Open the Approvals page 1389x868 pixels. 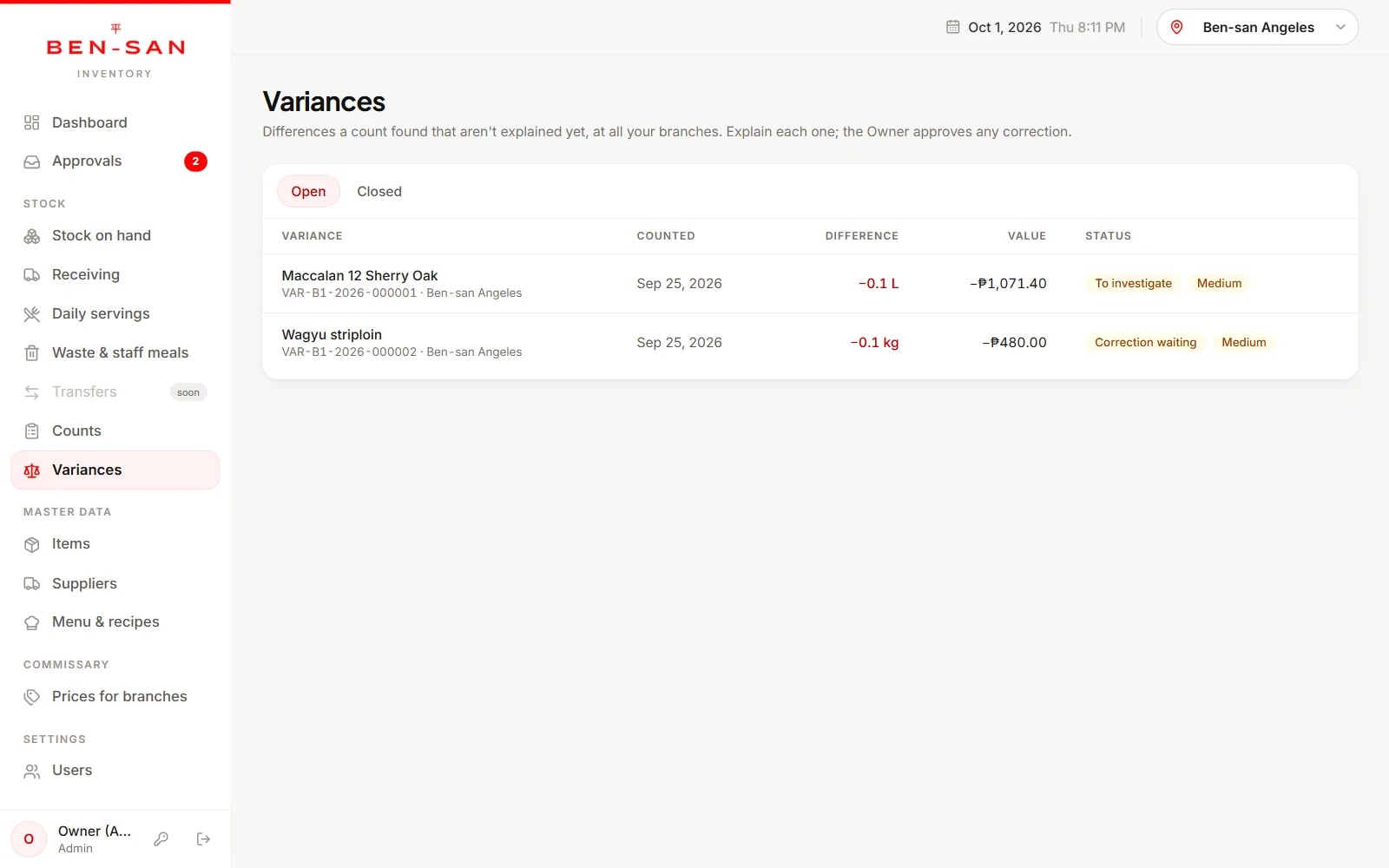115,161
